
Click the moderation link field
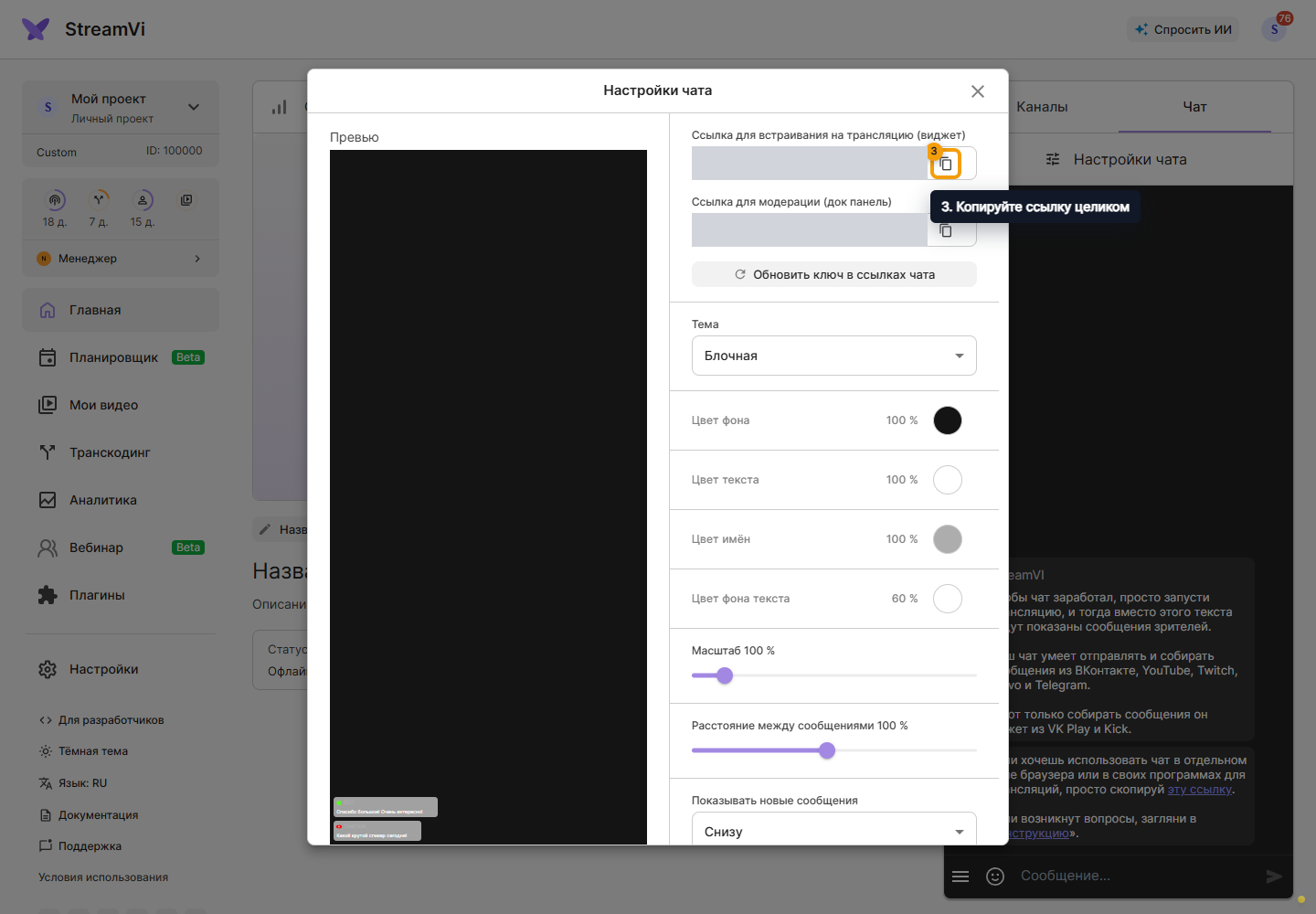(x=810, y=230)
